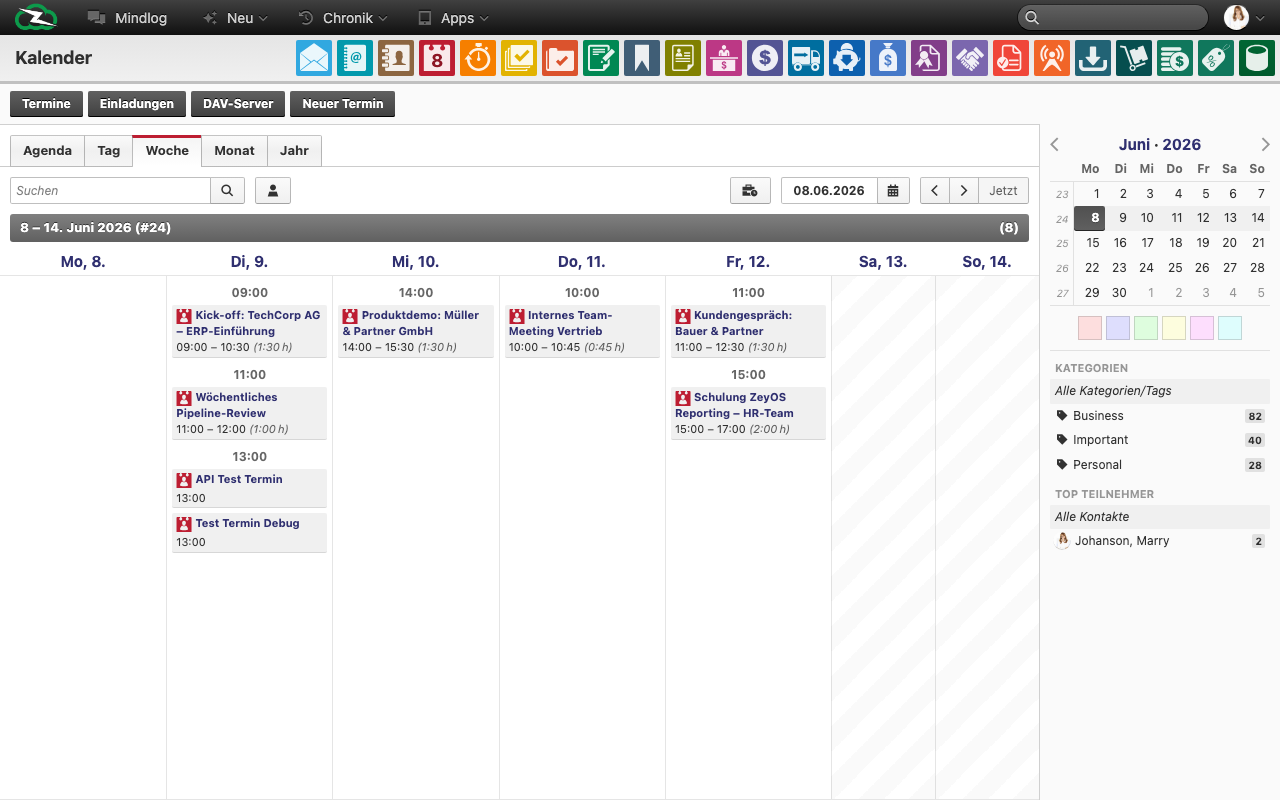Open the teal download tray icon

(x=1093, y=58)
